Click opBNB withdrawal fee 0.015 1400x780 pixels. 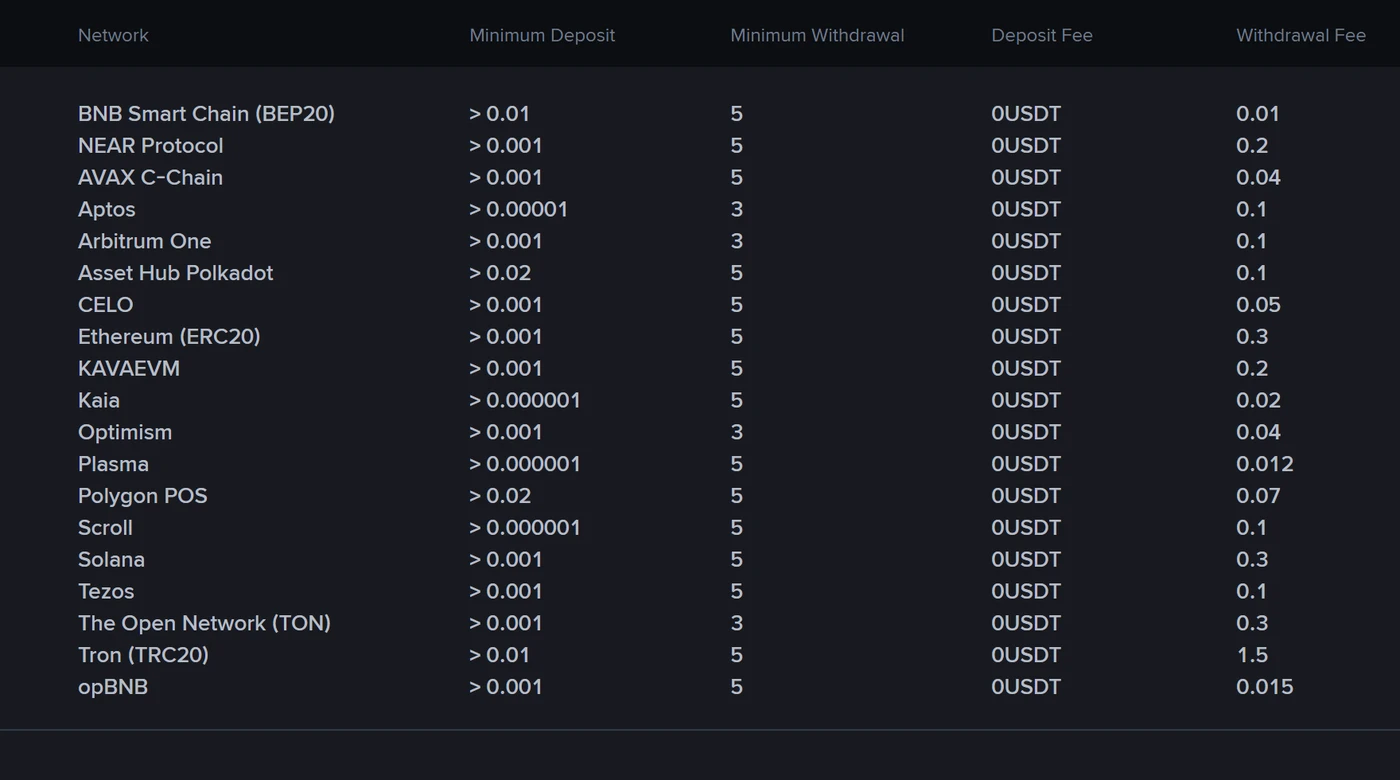coord(1265,687)
